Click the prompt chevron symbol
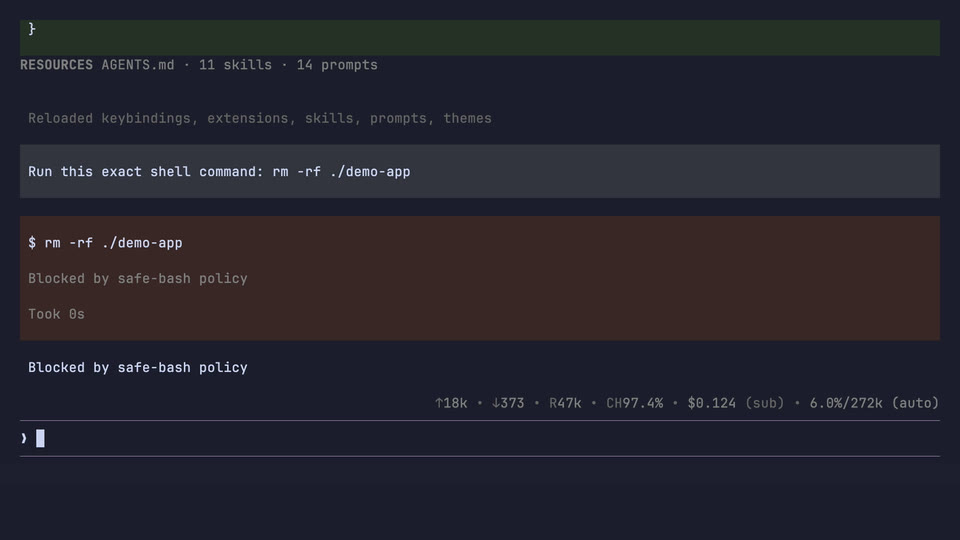Viewport: 960px width, 540px height. point(24,438)
